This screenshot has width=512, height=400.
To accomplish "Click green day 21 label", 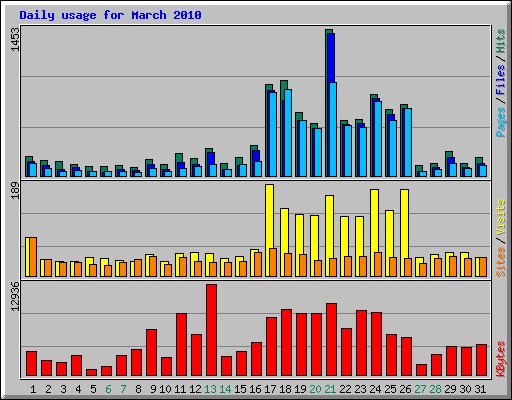I will click(330, 389).
